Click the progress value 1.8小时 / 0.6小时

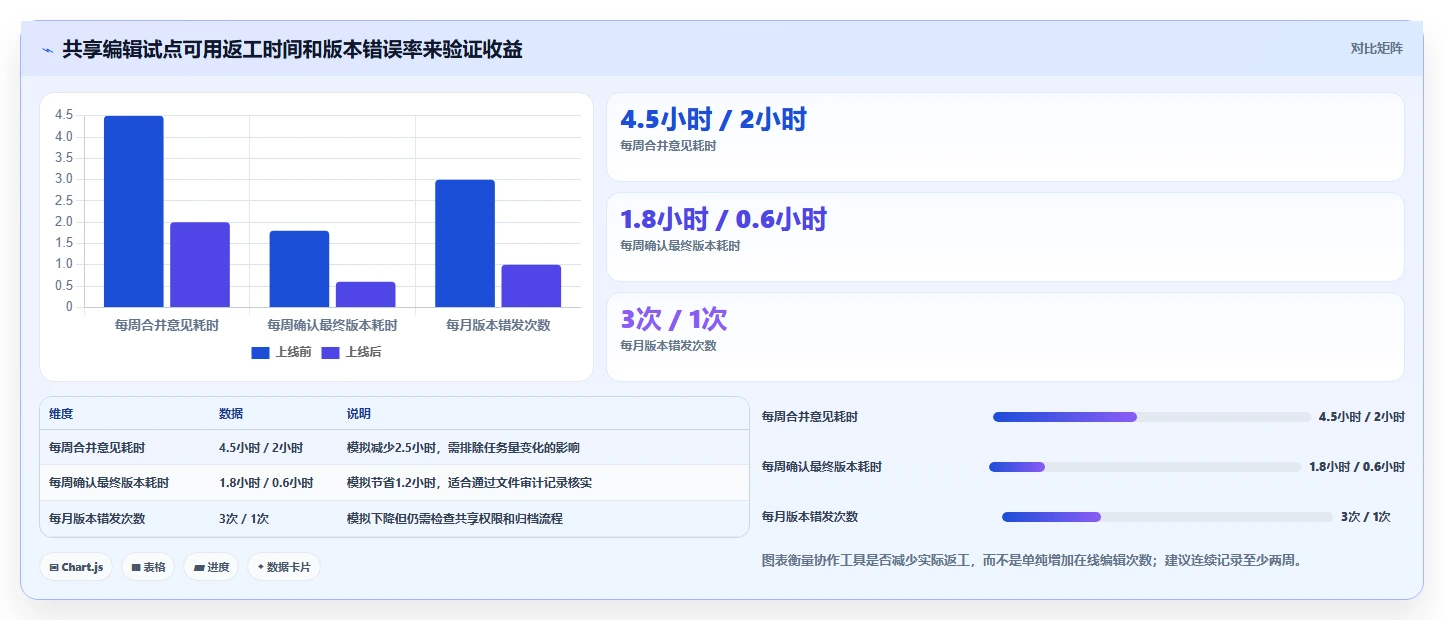(x=1357, y=467)
